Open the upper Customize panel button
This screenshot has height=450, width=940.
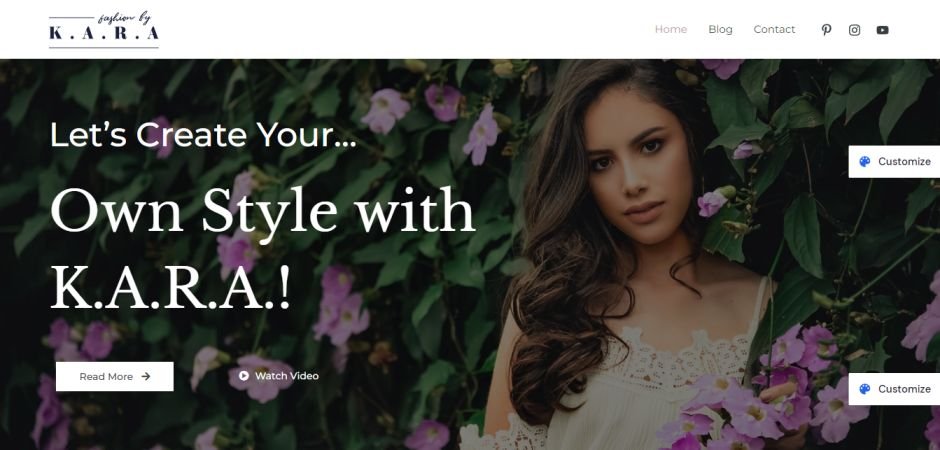894,161
